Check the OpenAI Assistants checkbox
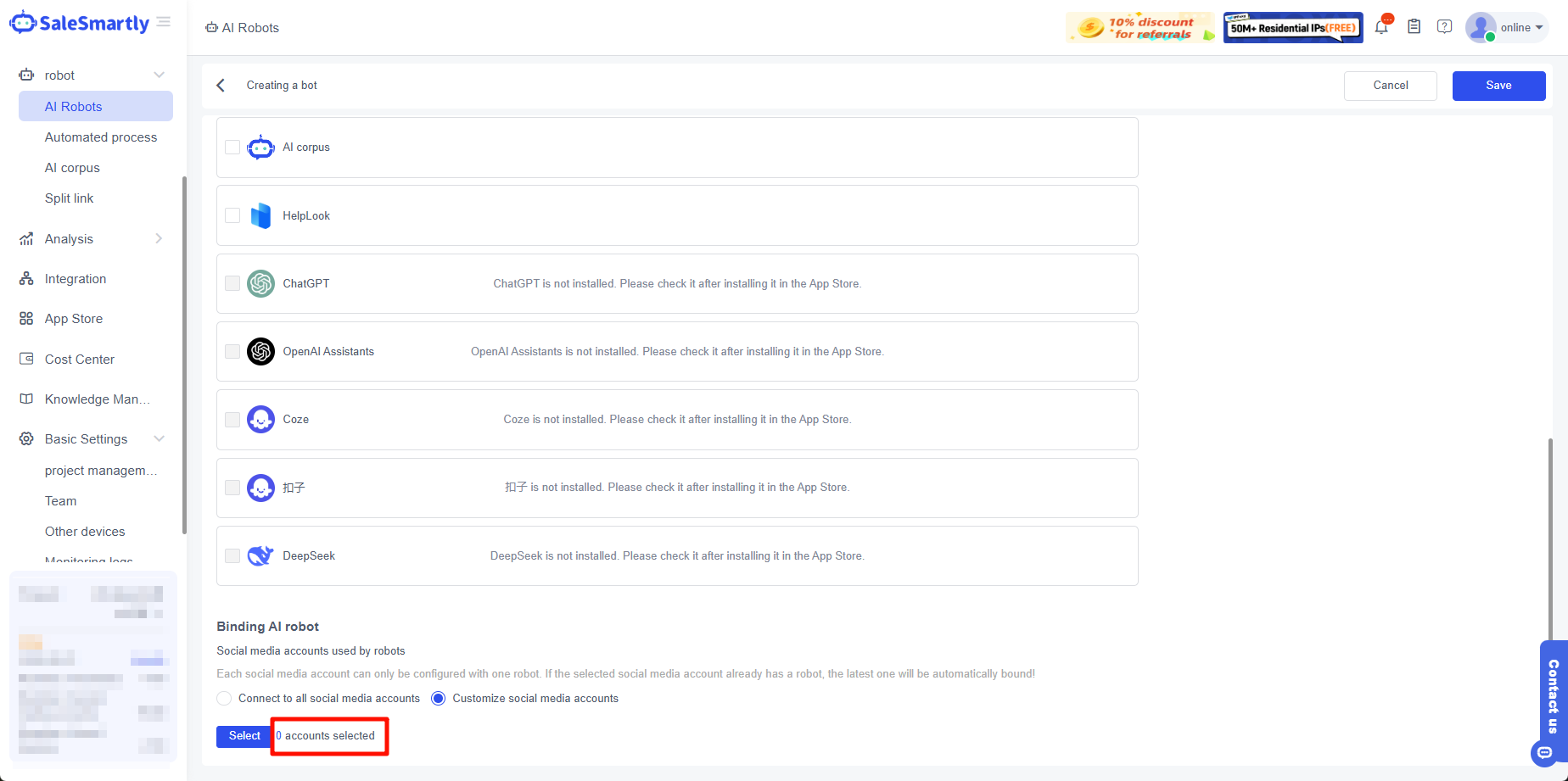The height and width of the screenshot is (781, 1568). pyautogui.click(x=232, y=351)
